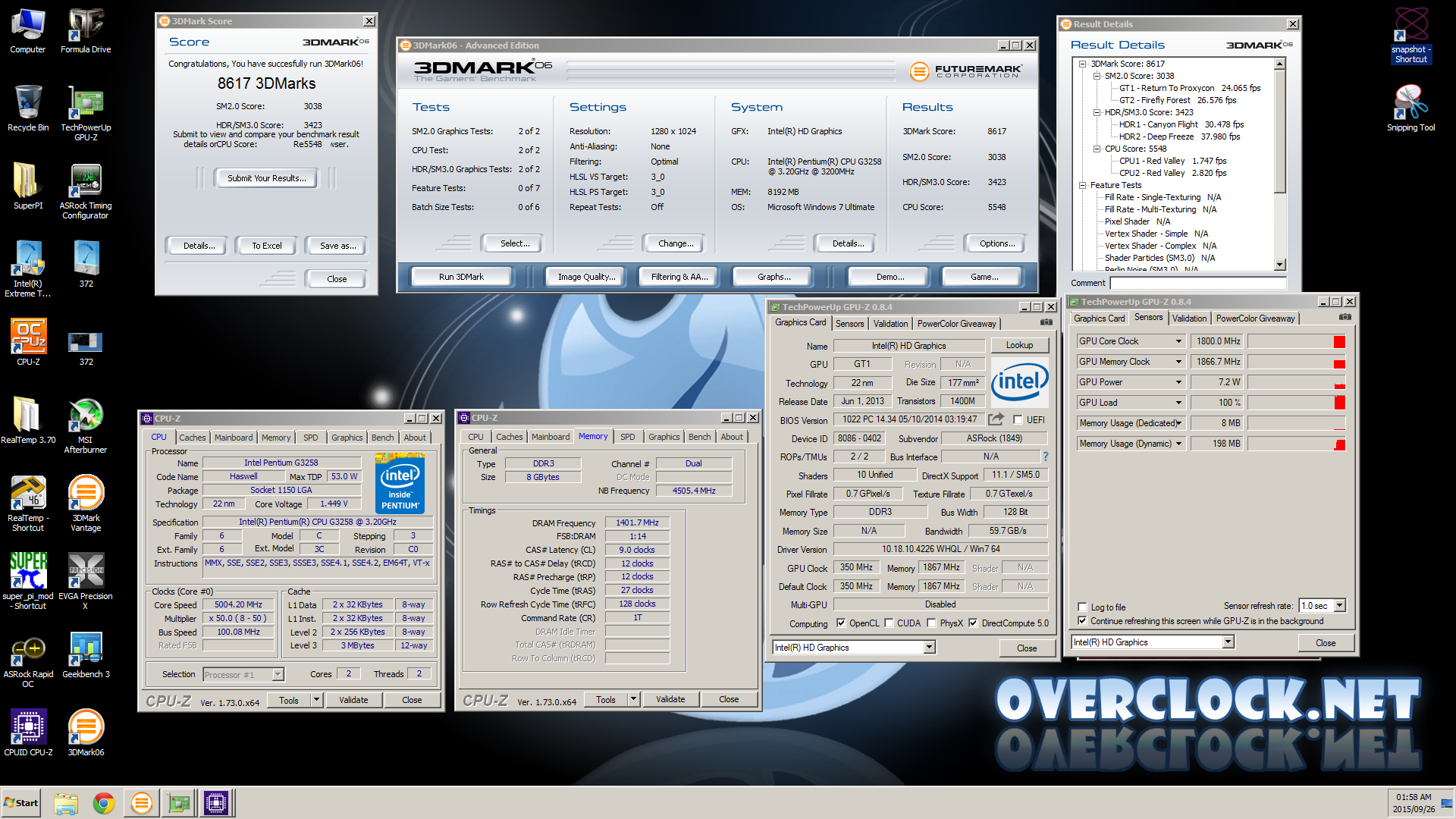Toggle the PhysX computing checkbox
The height and width of the screenshot is (819, 1456).
click(931, 623)
